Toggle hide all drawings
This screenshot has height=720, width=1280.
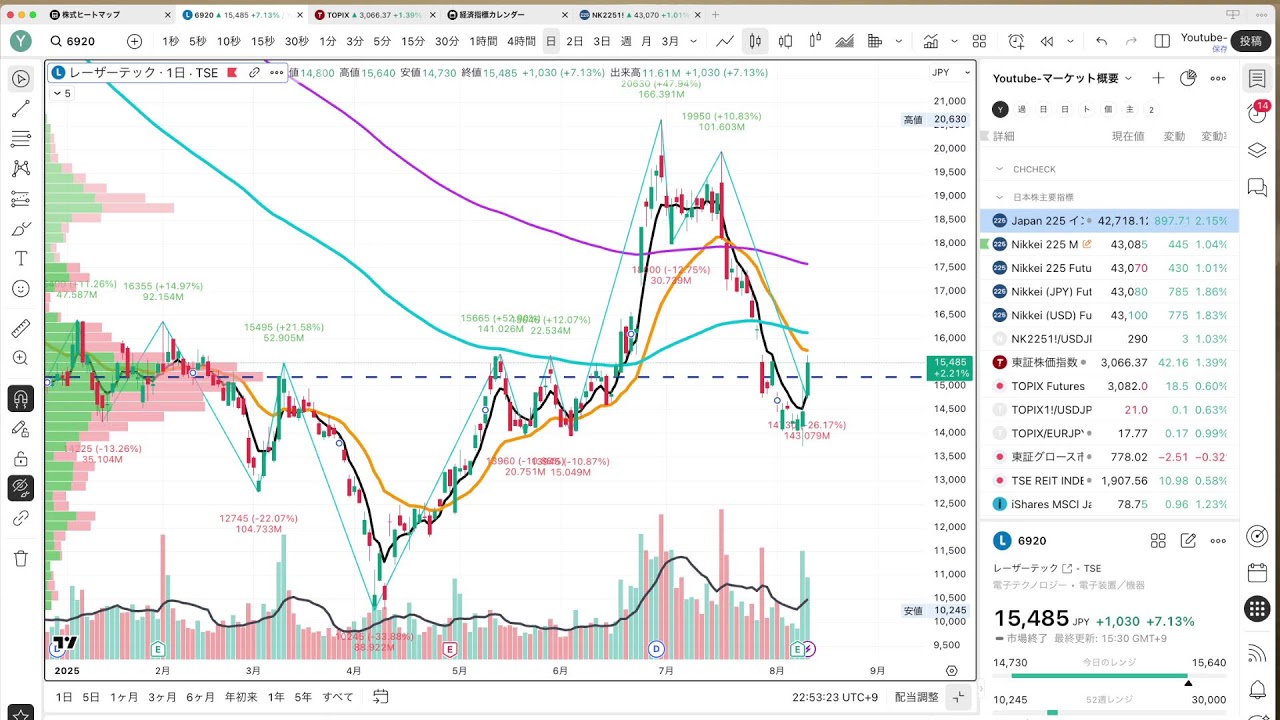tap(21, 489)
